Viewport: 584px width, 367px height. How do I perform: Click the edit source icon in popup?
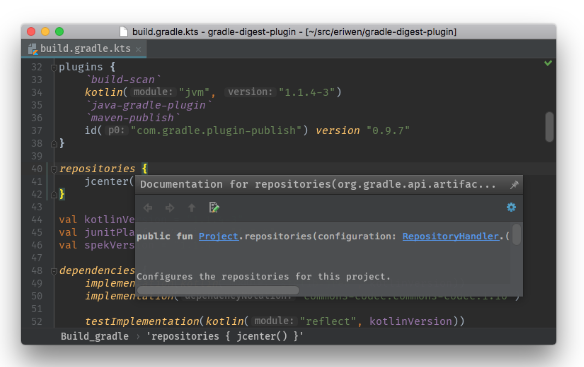(214, 208)
